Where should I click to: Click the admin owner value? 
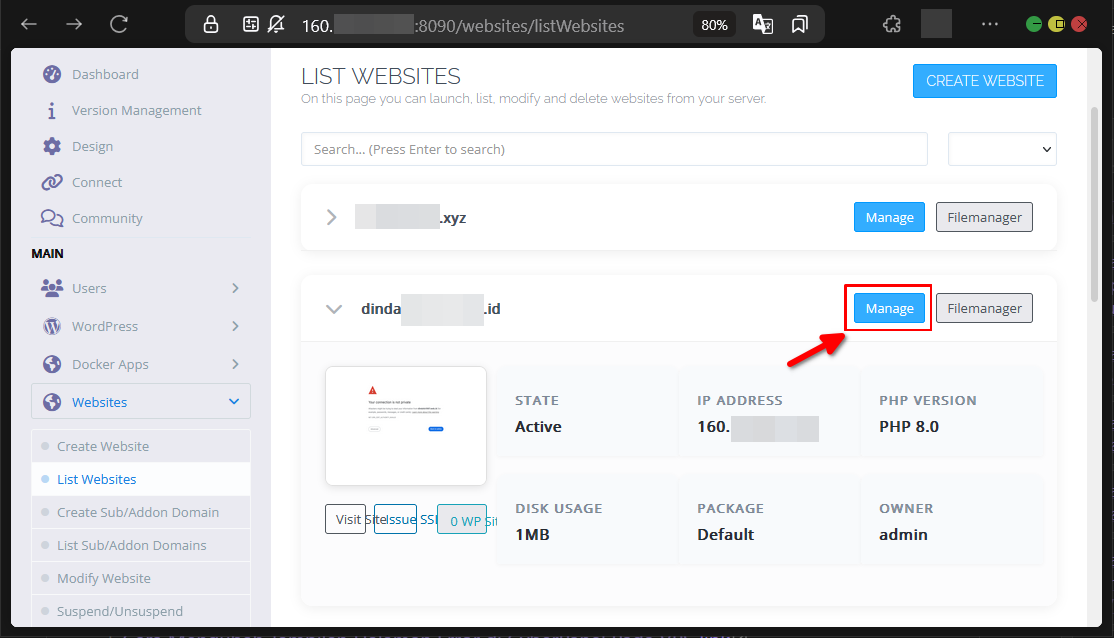[903, 534]
